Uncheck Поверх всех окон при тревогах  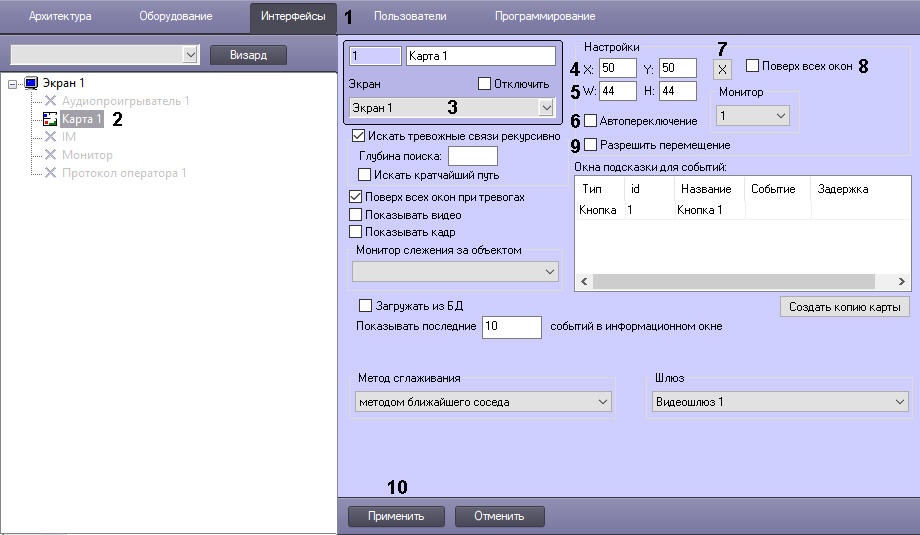[355, 197]
